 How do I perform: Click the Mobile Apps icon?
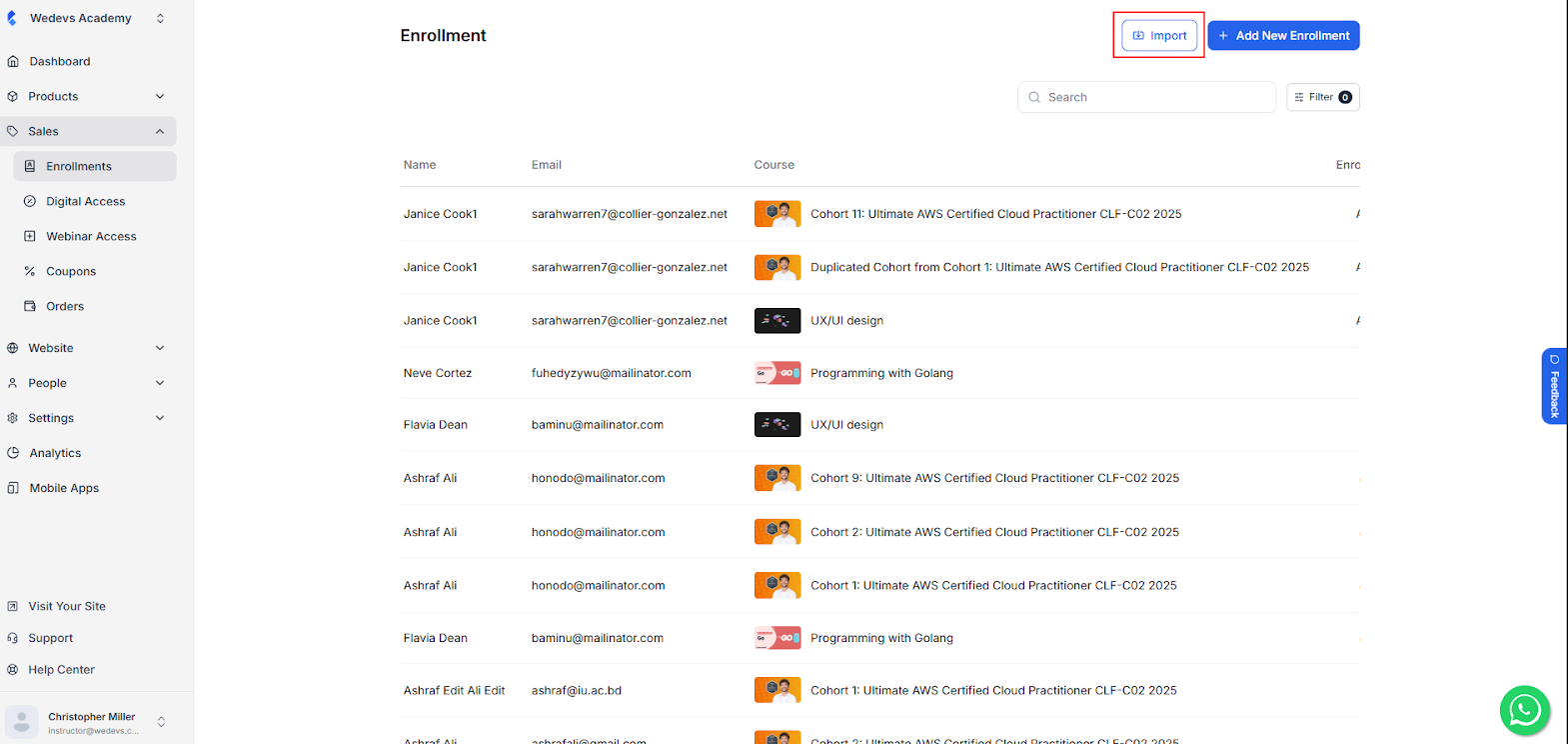tap(13, 488)
